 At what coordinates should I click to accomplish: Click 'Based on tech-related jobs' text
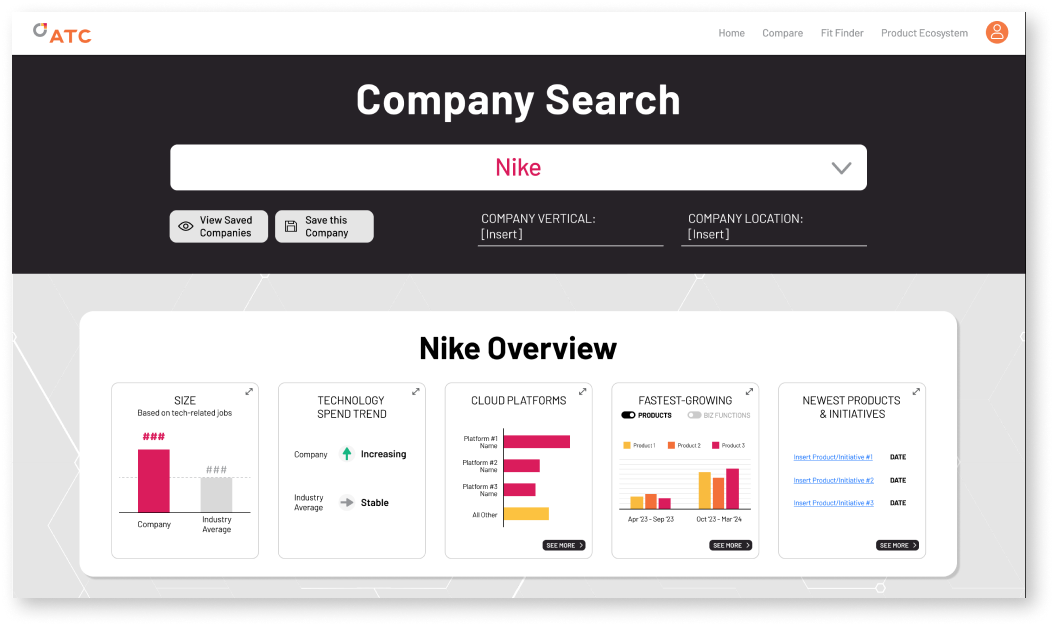pos(184,413)
